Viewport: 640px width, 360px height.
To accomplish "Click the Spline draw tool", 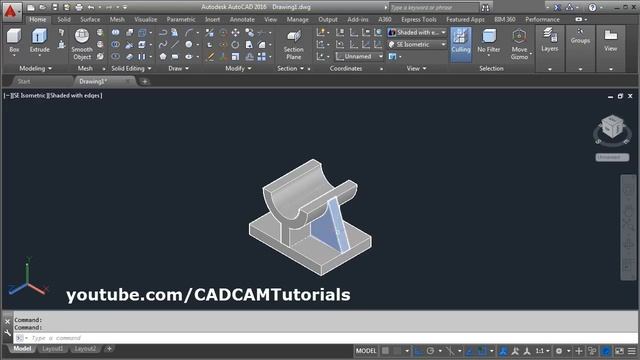I will pos(162,44).
